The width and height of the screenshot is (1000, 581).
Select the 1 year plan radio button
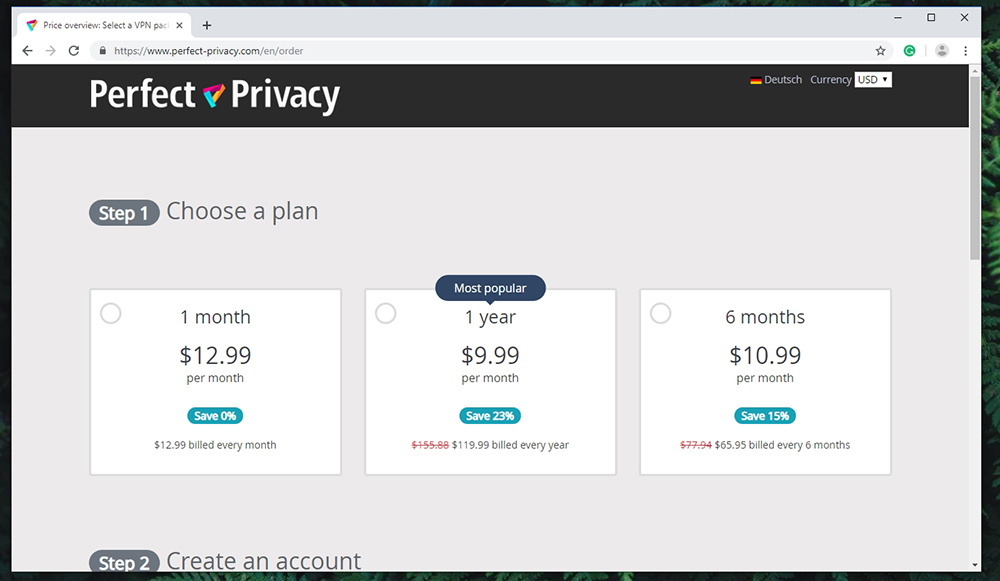385,313
